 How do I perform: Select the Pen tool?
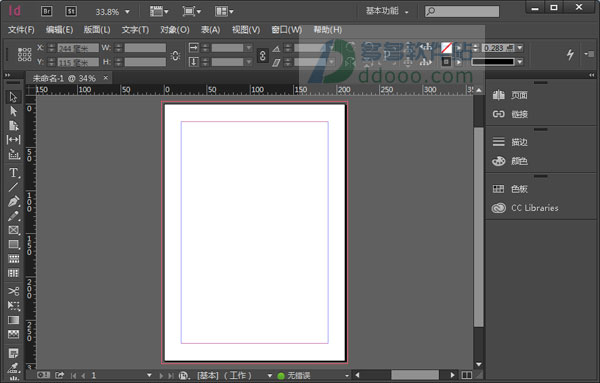click(x=13, y=201)
